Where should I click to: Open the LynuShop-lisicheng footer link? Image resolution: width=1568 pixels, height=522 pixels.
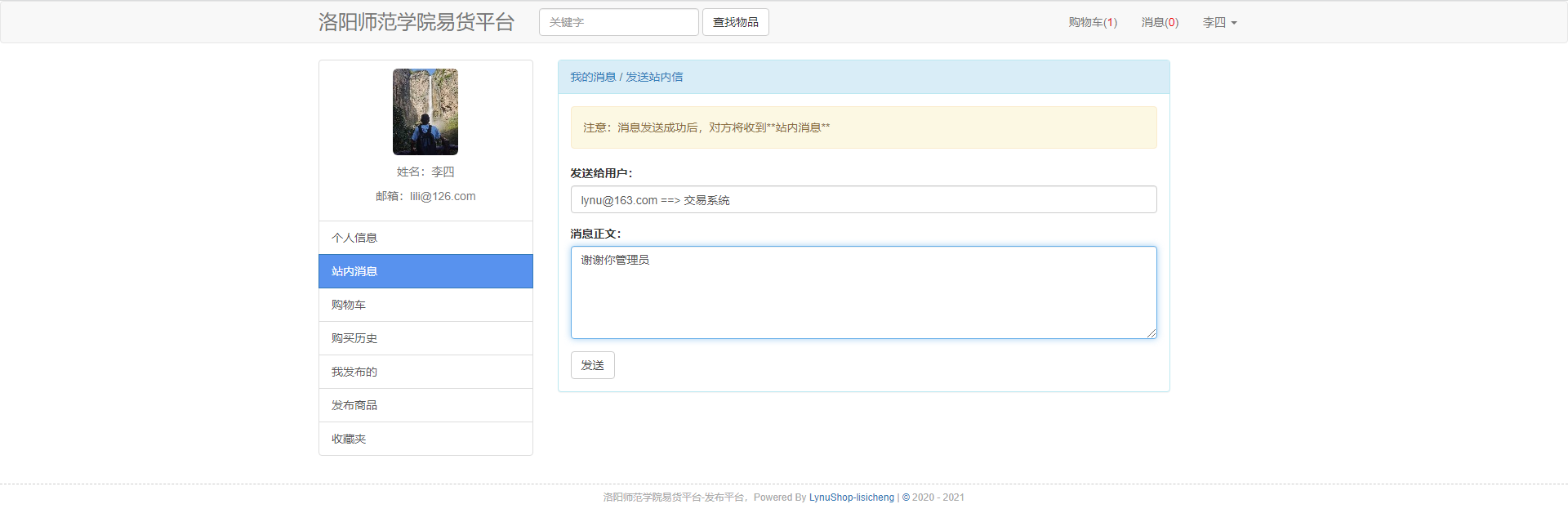pos(852,497)
